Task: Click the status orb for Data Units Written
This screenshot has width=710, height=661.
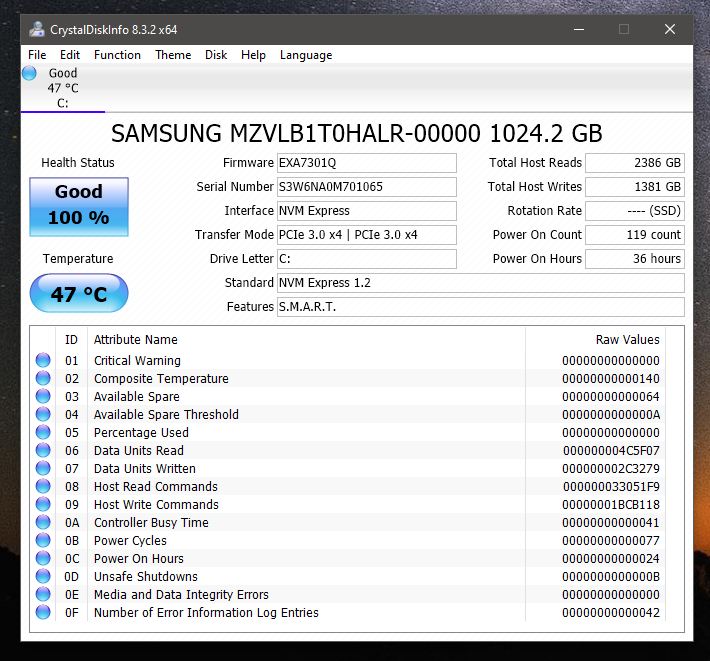Action: 43,468
